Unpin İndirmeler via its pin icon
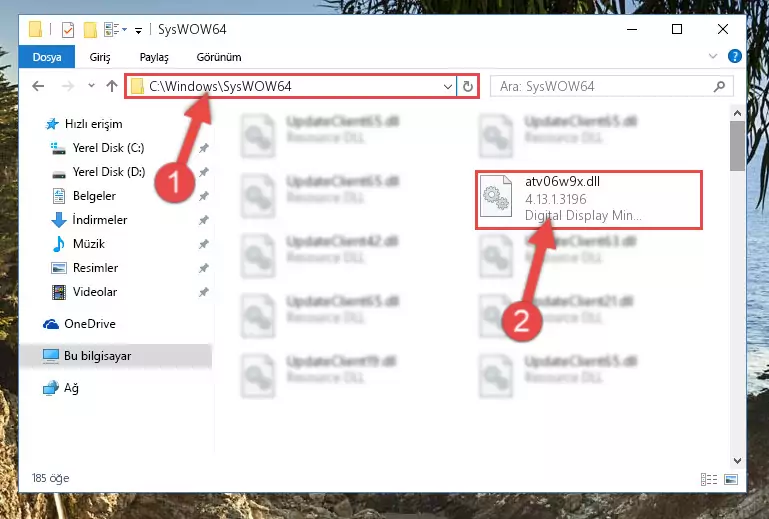The width and height of the screenshot is (769, 519). [204, 220]
